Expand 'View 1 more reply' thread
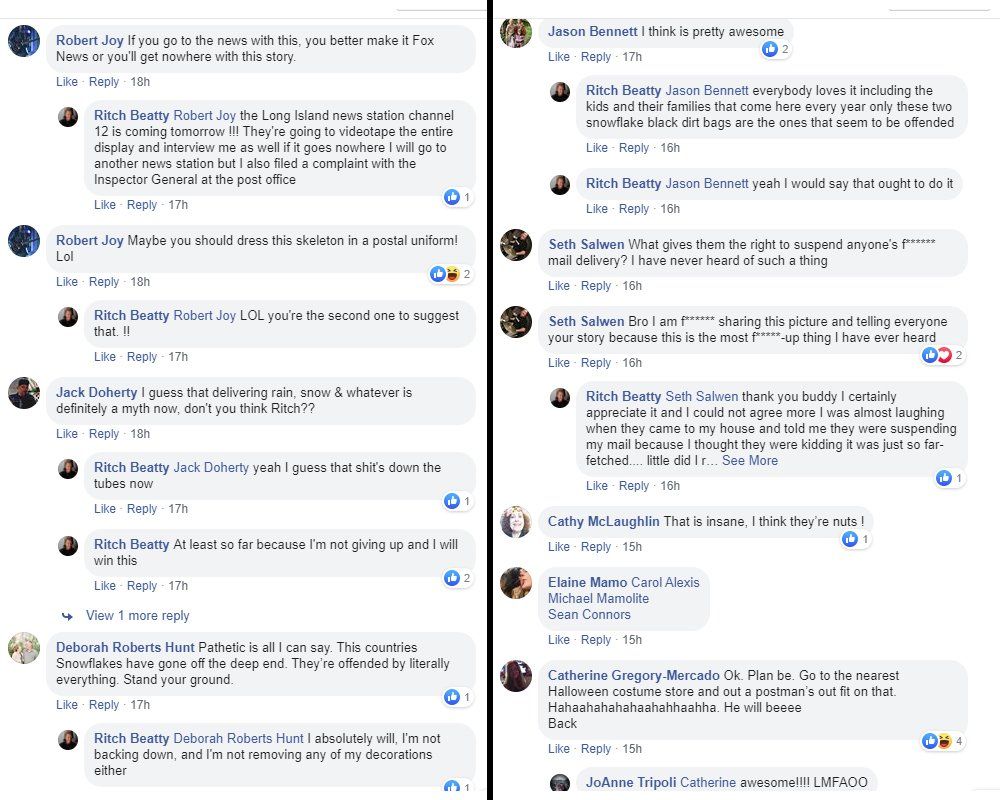 coord(137,616)
